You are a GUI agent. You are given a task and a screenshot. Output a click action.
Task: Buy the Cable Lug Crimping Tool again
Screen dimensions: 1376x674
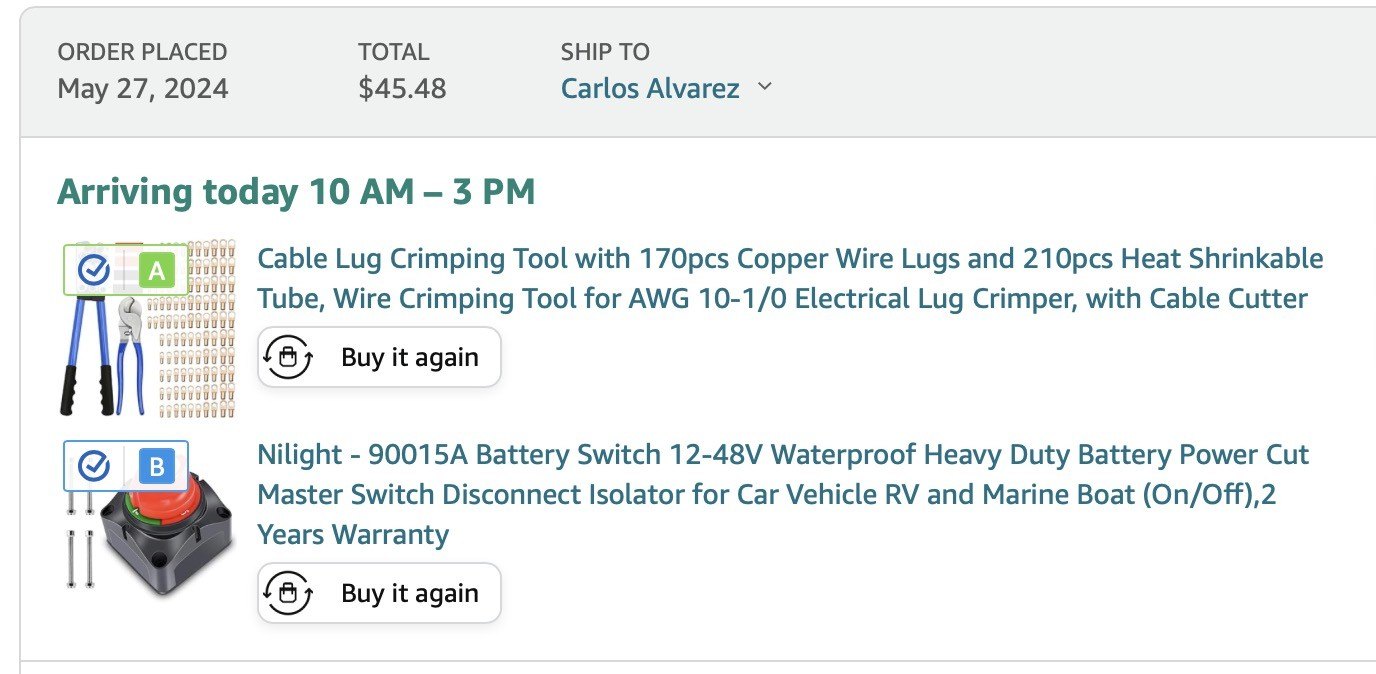click(x=379, y=357)
